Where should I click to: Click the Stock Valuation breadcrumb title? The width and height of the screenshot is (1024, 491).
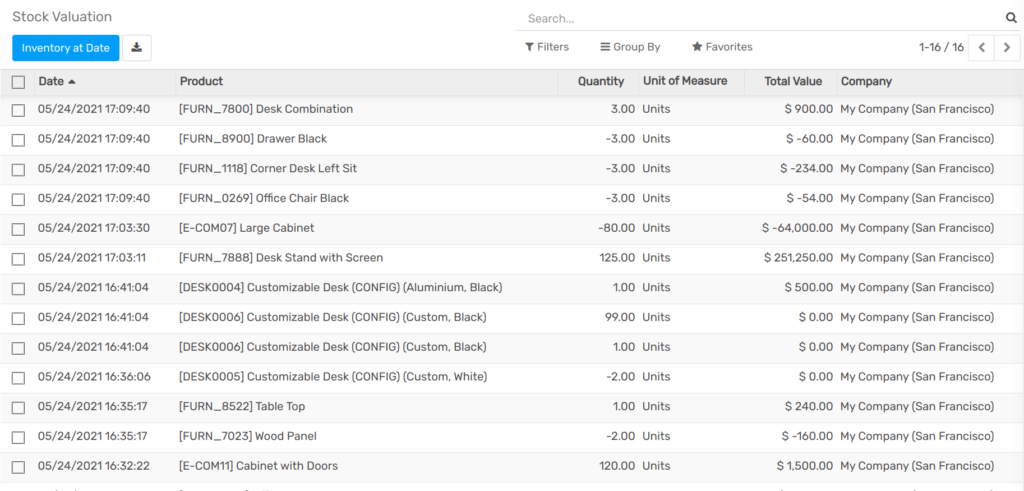62,17
